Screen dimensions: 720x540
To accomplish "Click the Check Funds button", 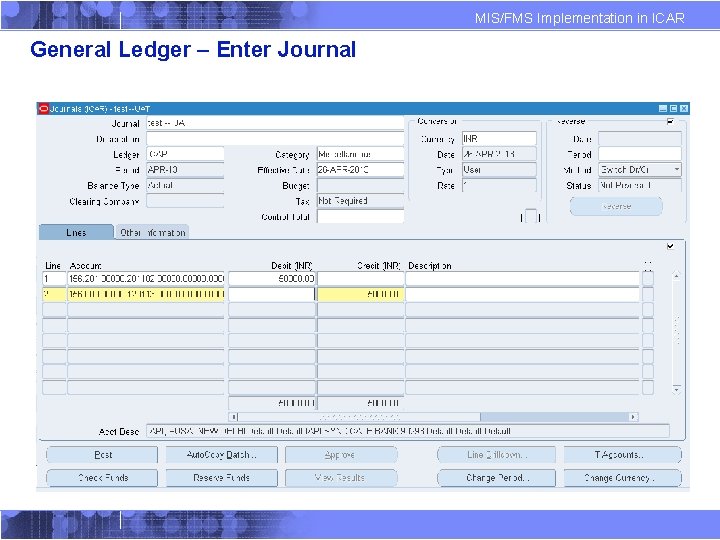I will click(x=102, y=478).
